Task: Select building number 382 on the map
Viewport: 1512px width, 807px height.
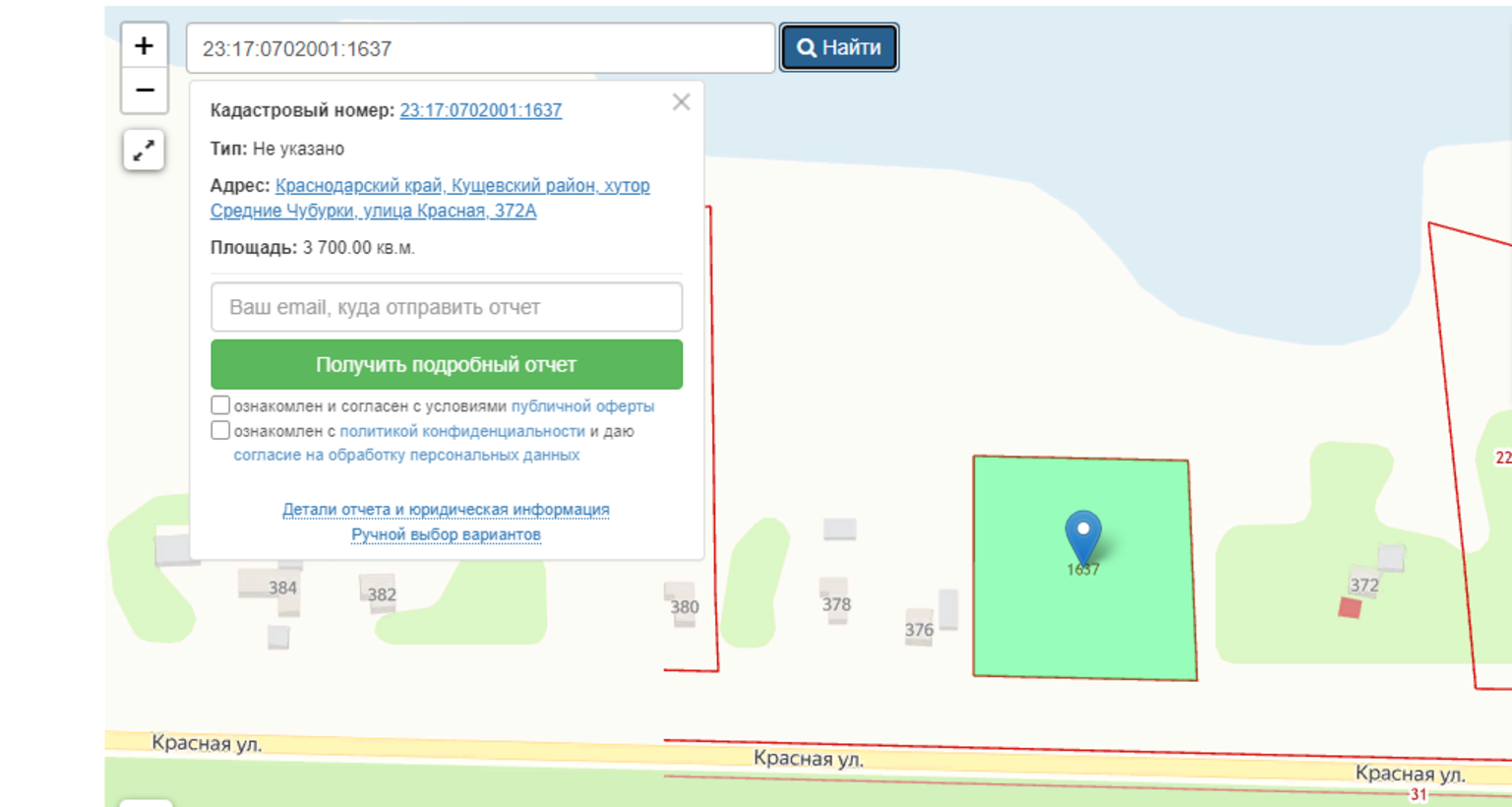Action: pyautogui.click(x=382, y=594)
